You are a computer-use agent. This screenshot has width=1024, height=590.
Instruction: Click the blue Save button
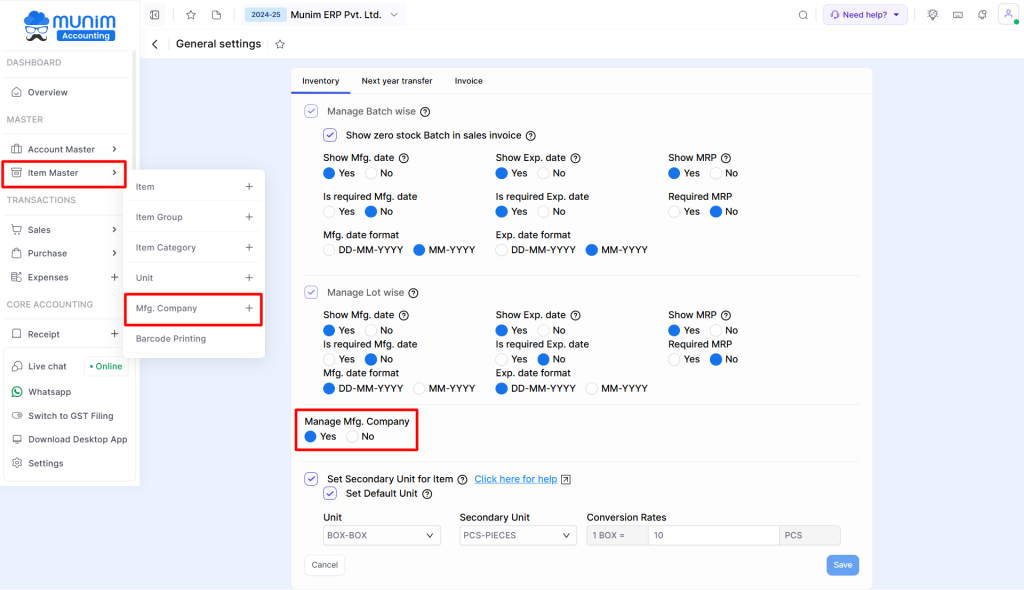click(x=842, y=565)
